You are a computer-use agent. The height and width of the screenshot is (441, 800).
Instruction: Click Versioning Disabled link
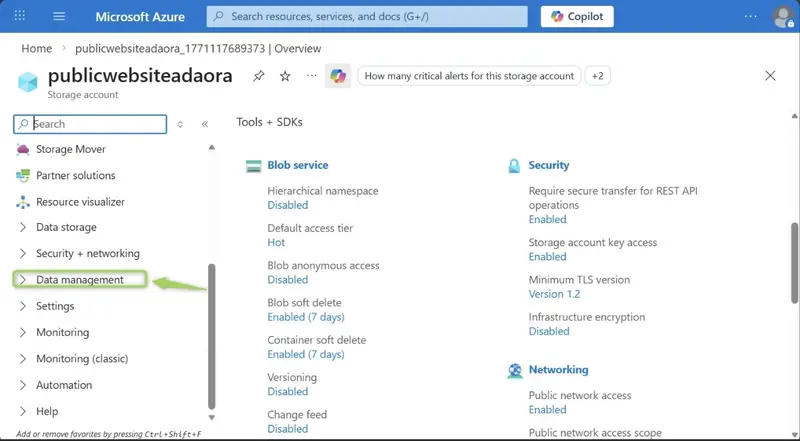point(288,391)
